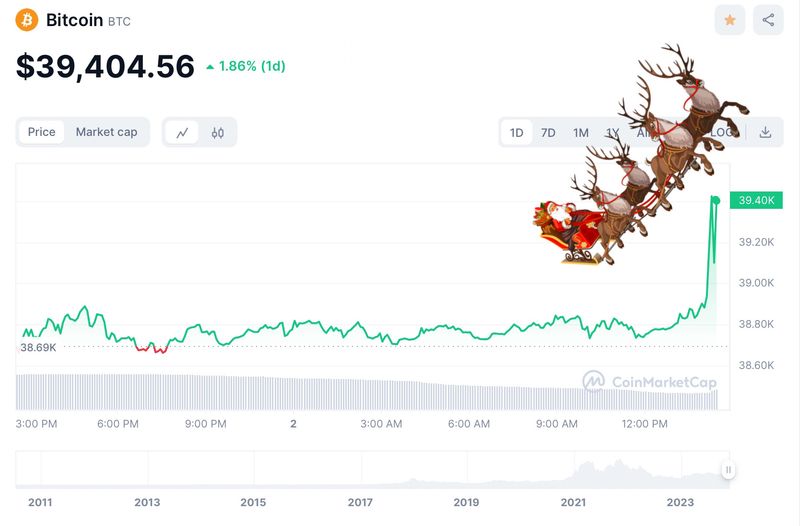Click the 39.40K current price label

pyautogui.click(x=756, y=200)
